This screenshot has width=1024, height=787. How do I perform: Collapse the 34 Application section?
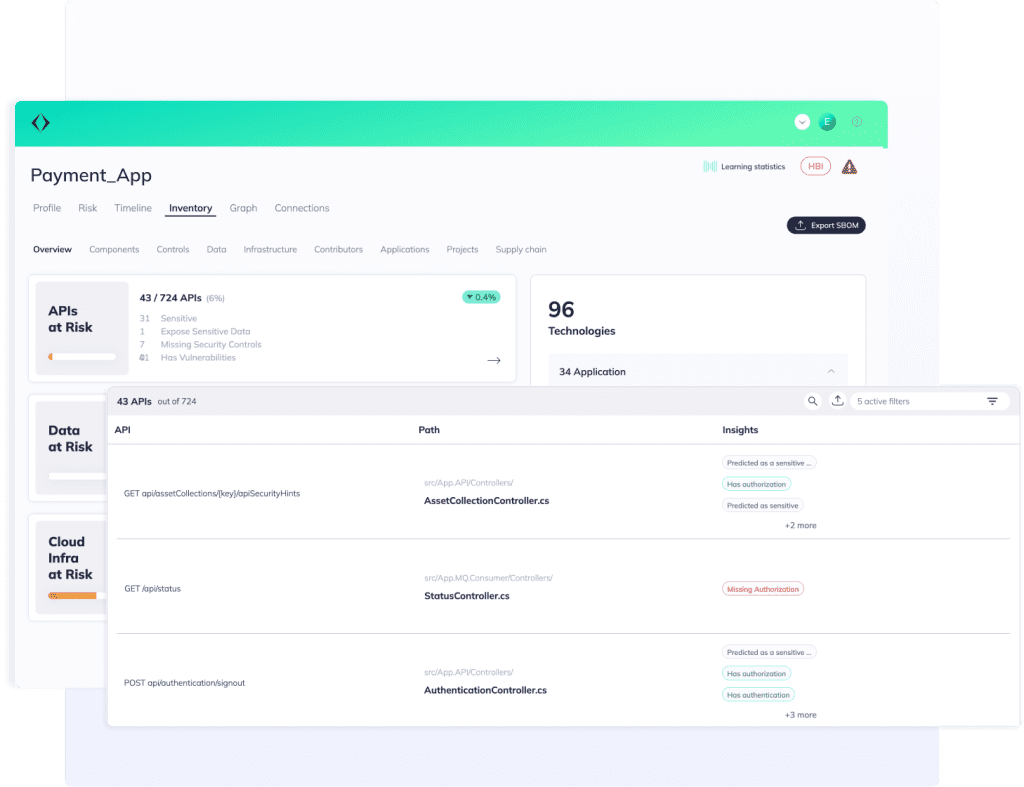(x=830, y=372)
